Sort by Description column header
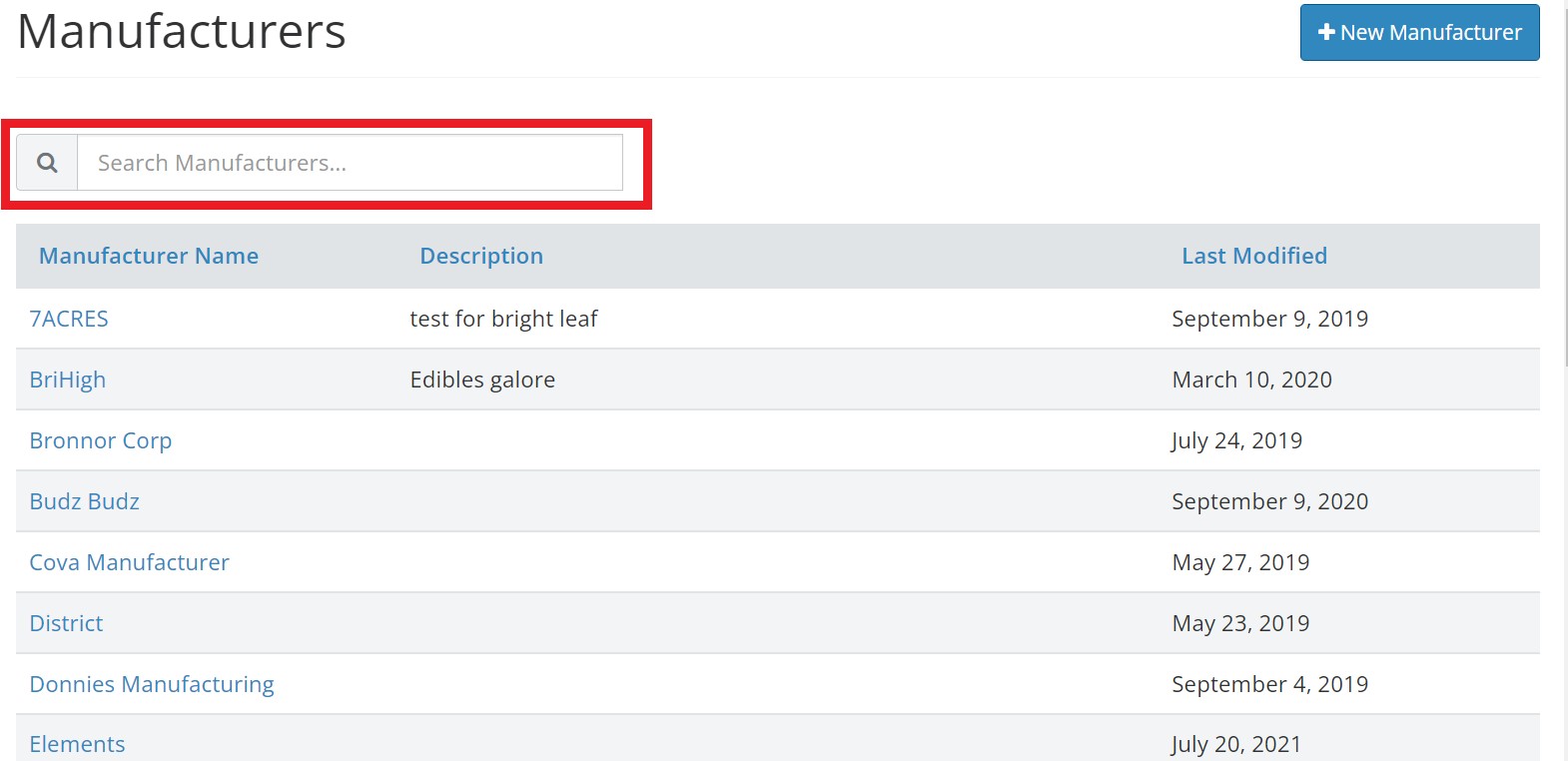 click(481, 256)
